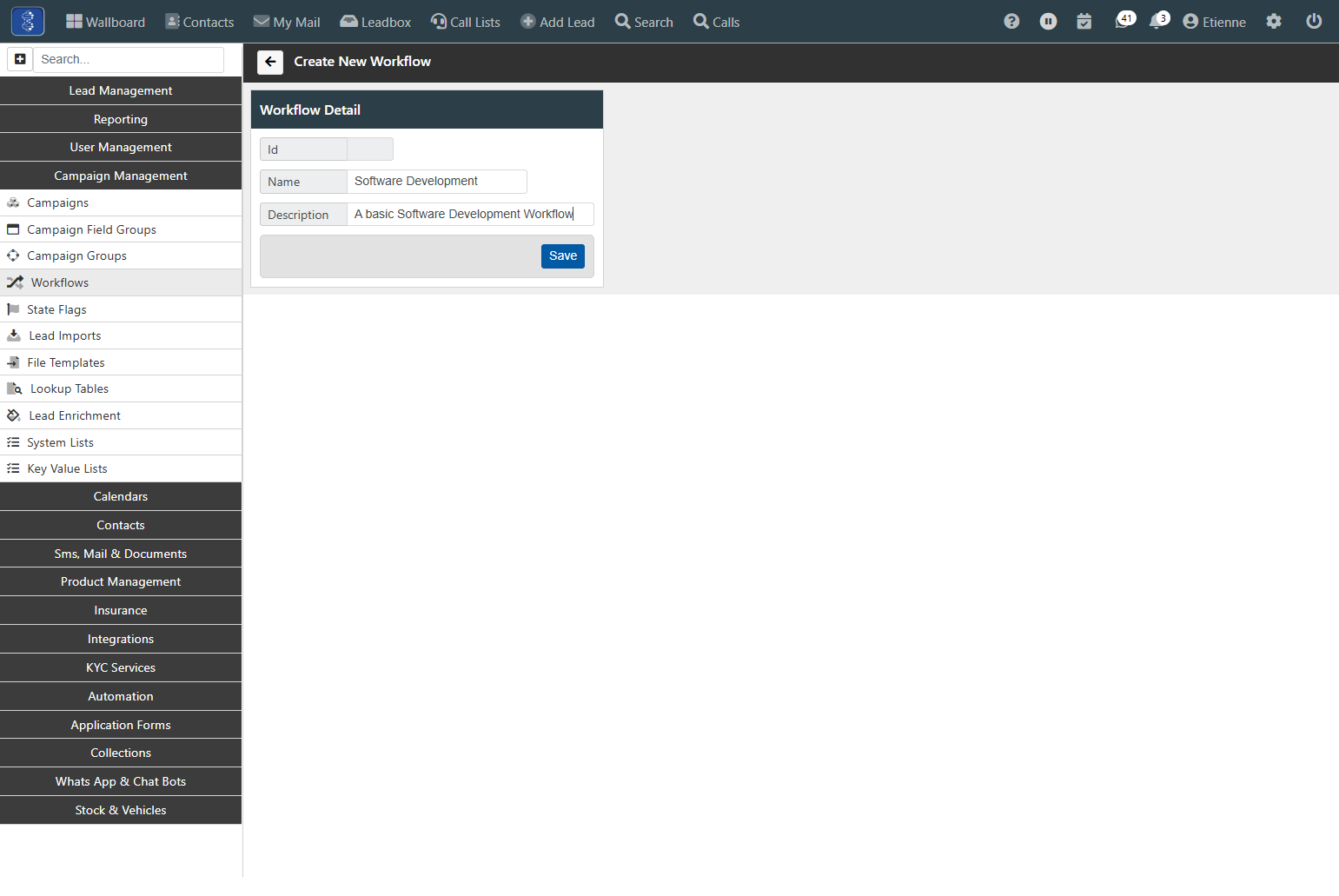The width and height of the screenshot is (1339, 896).
Task: Expand Integrations section
Action: click(121, 639)
